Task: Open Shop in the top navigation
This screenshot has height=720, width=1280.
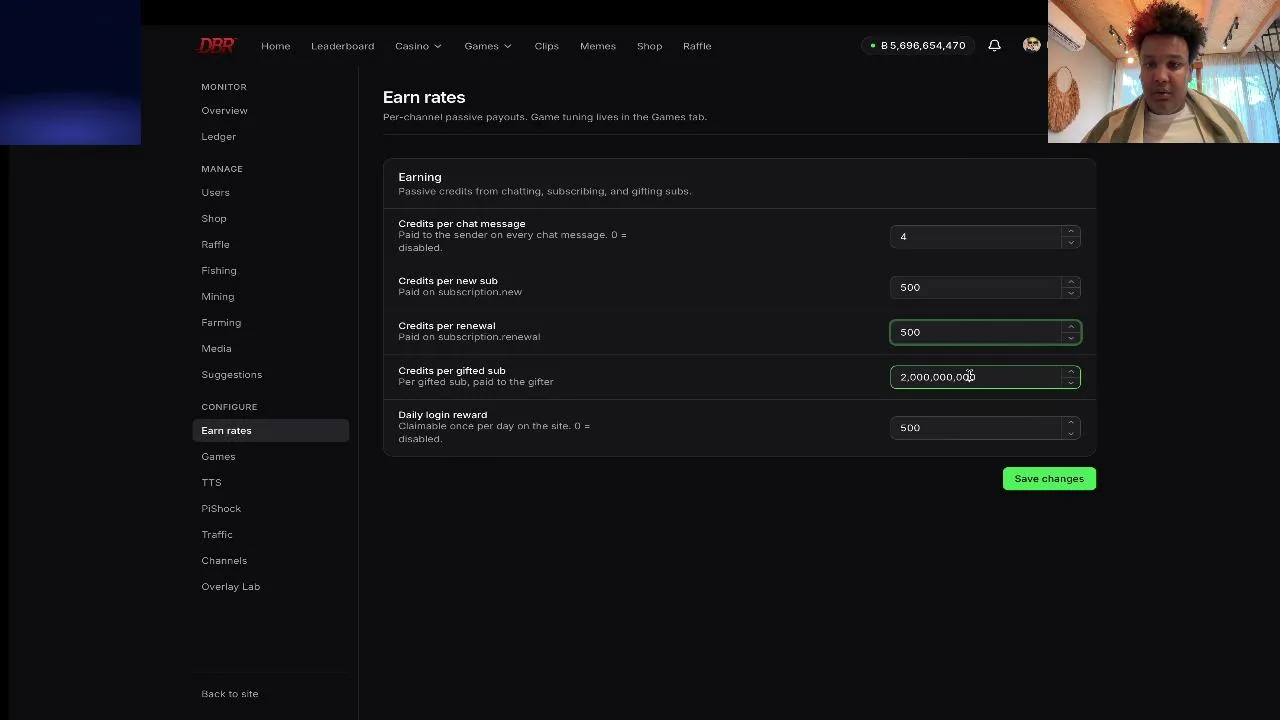Action: click(x=649, y=46)
